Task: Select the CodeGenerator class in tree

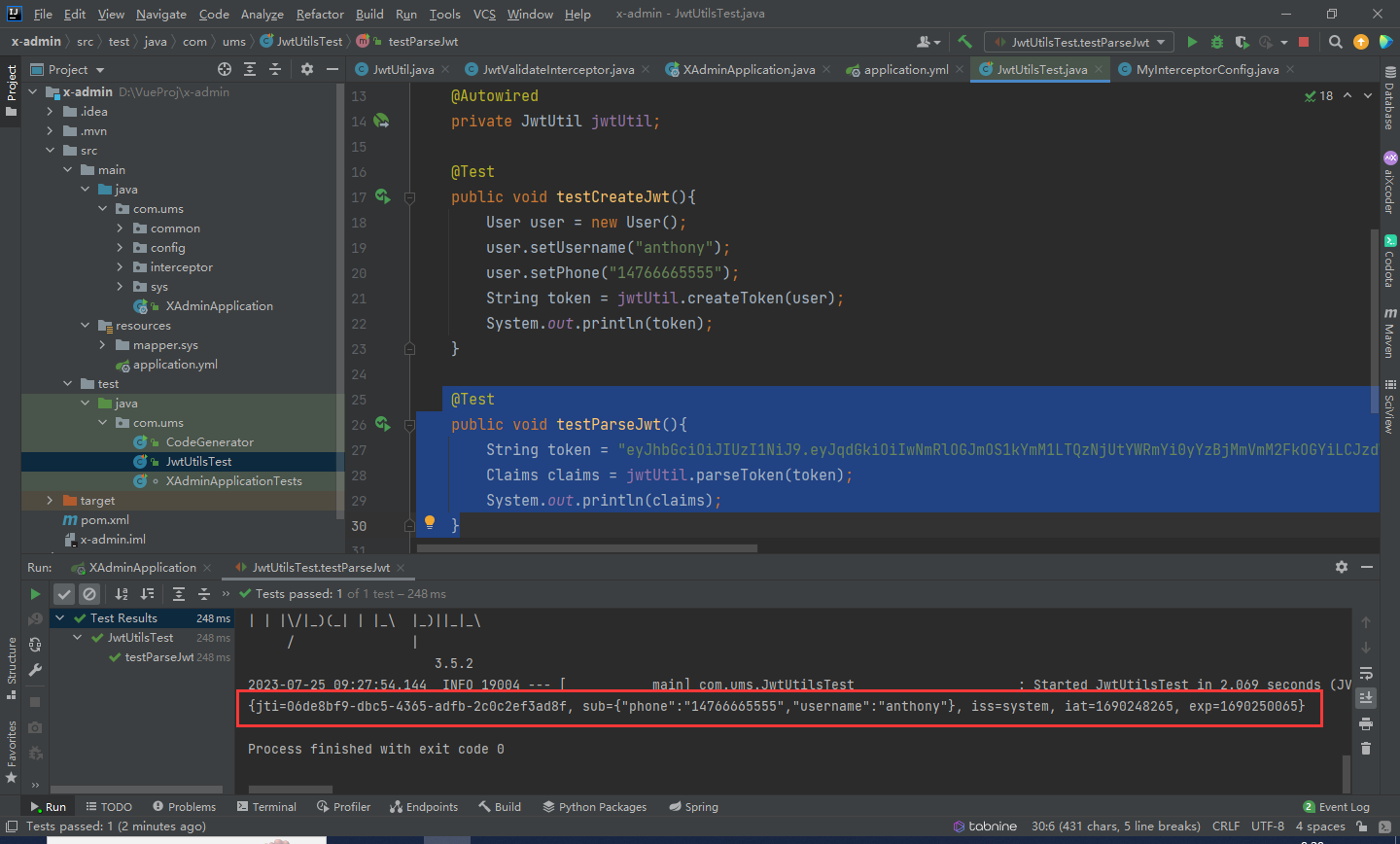Action: tap(209, 442)
